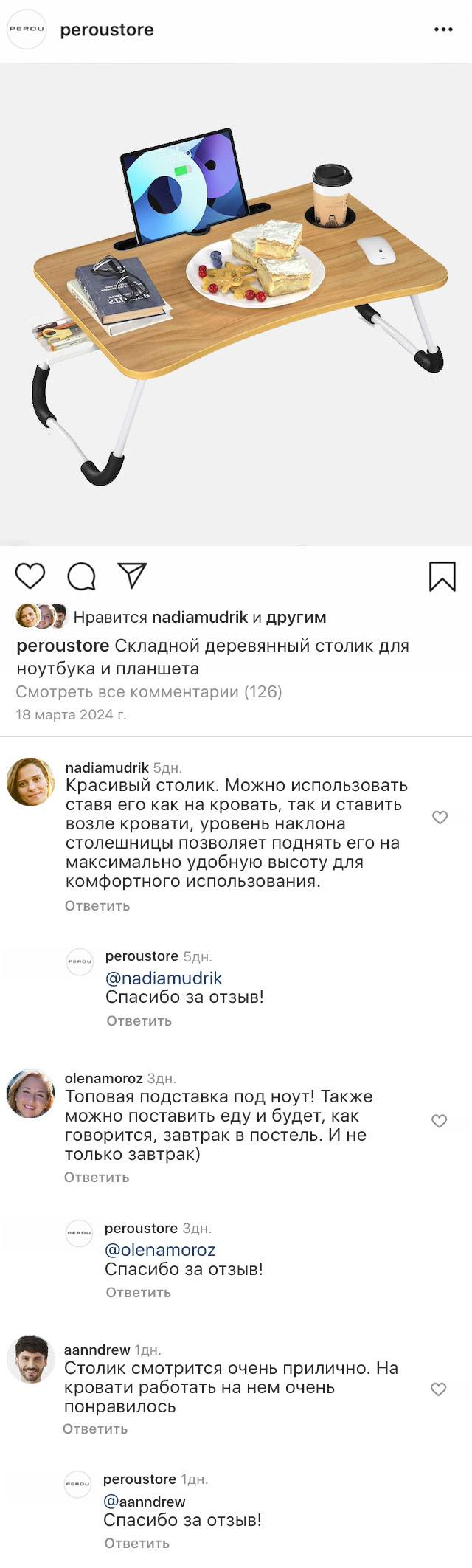The width and height of the screenshot is (472, 1568).
Task: Open nadiamudrik's avatar next to her comment
Action: point(30,781)
